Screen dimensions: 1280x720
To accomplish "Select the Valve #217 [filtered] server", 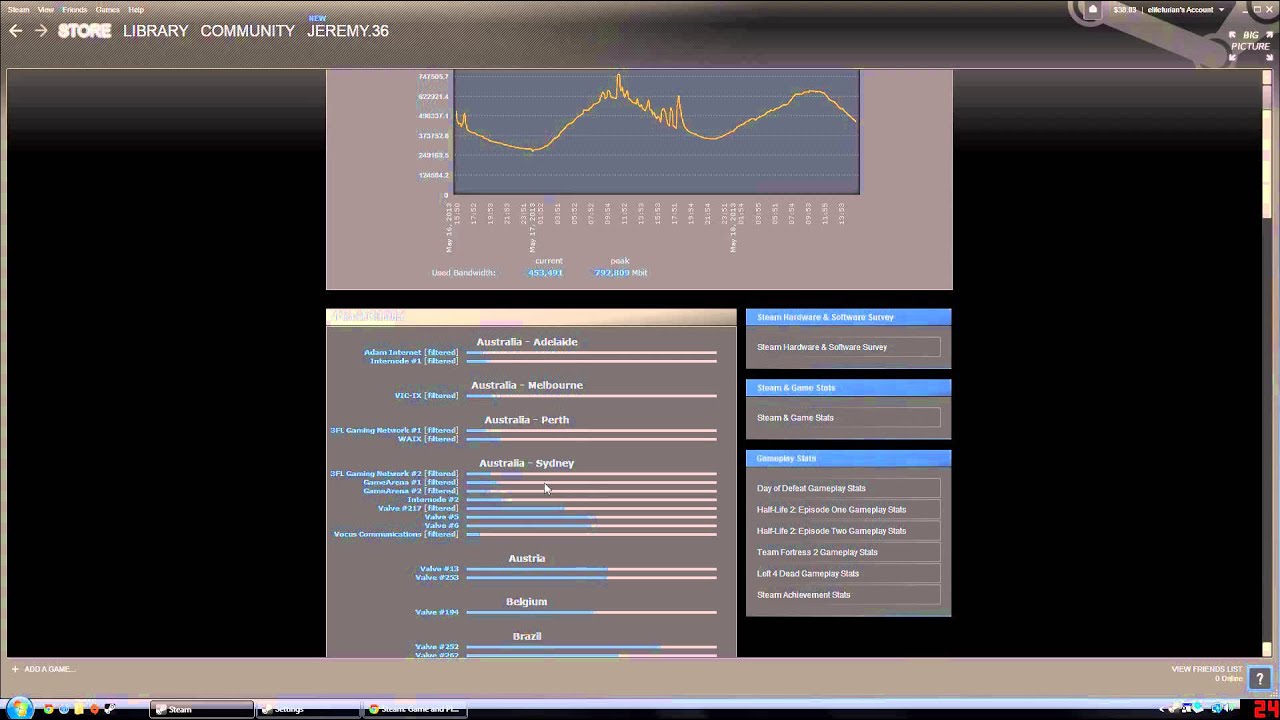I will pyautogui.click(x=418, y=508).
